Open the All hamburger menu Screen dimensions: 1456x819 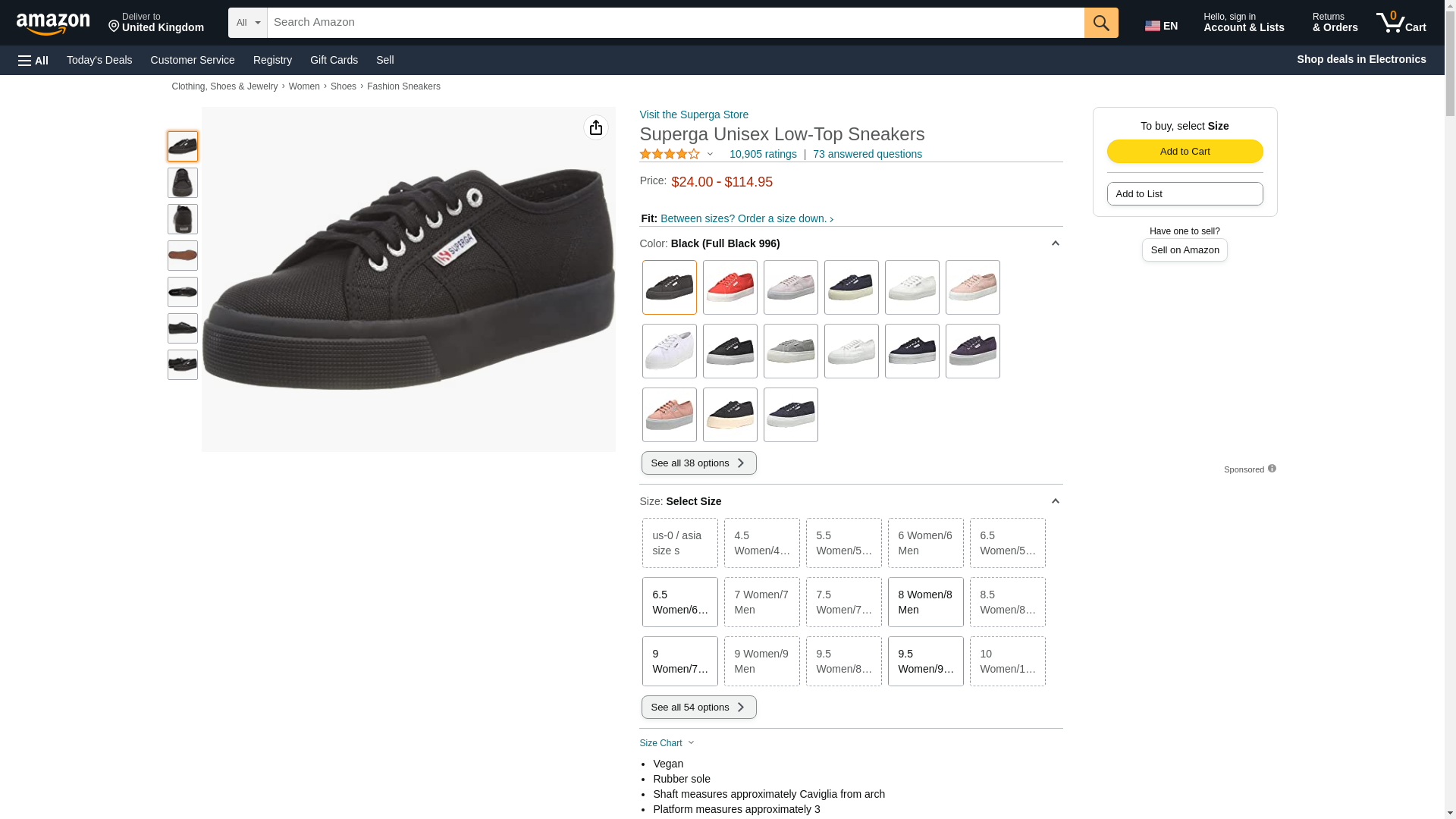(x=33, y=60)
